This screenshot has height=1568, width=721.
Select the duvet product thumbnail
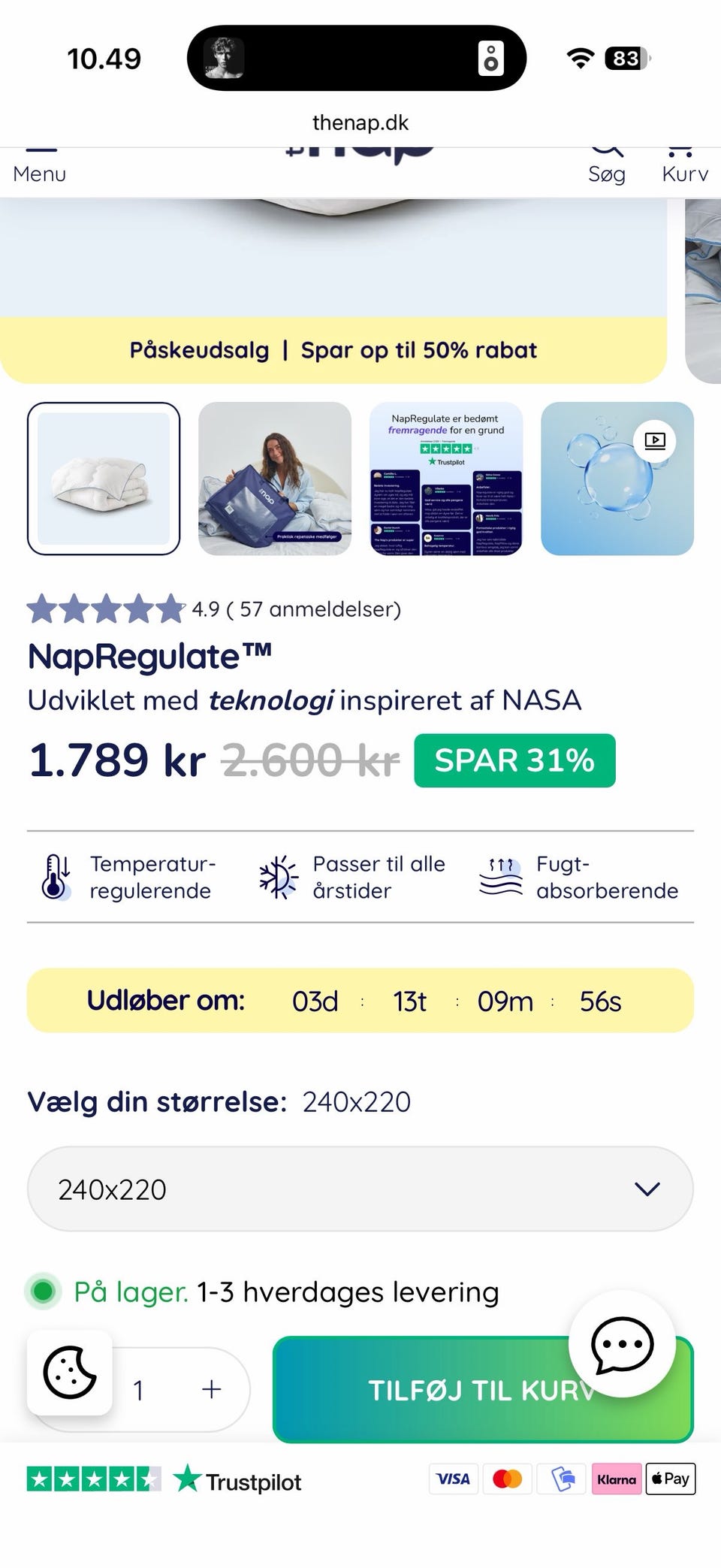point(104,479)
